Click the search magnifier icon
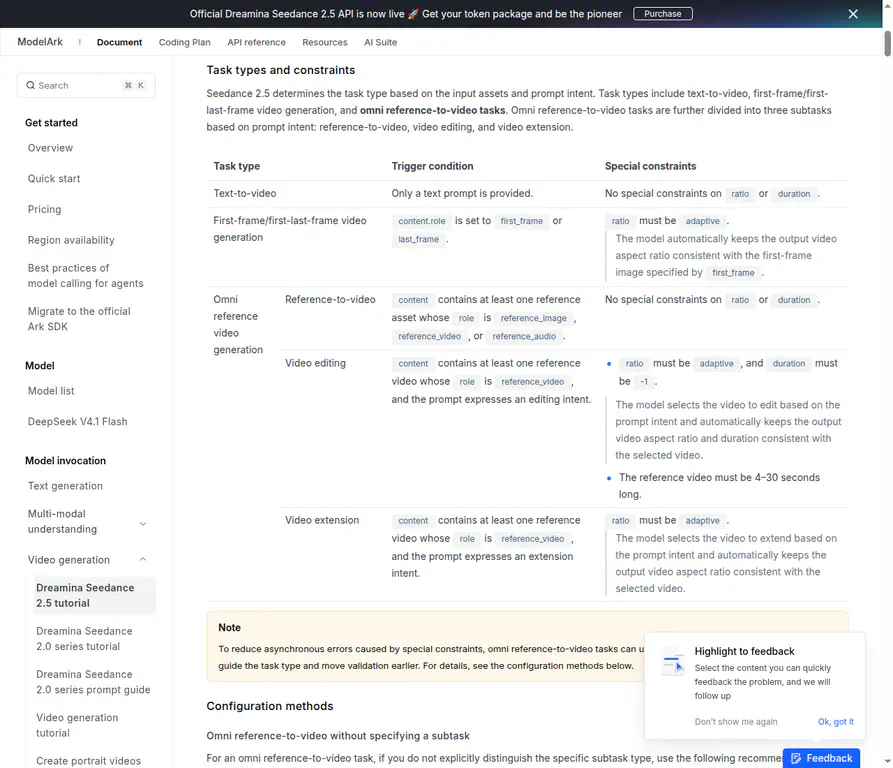Image resolution: width=893 pixels, height=768 pixels. point(30,85)
